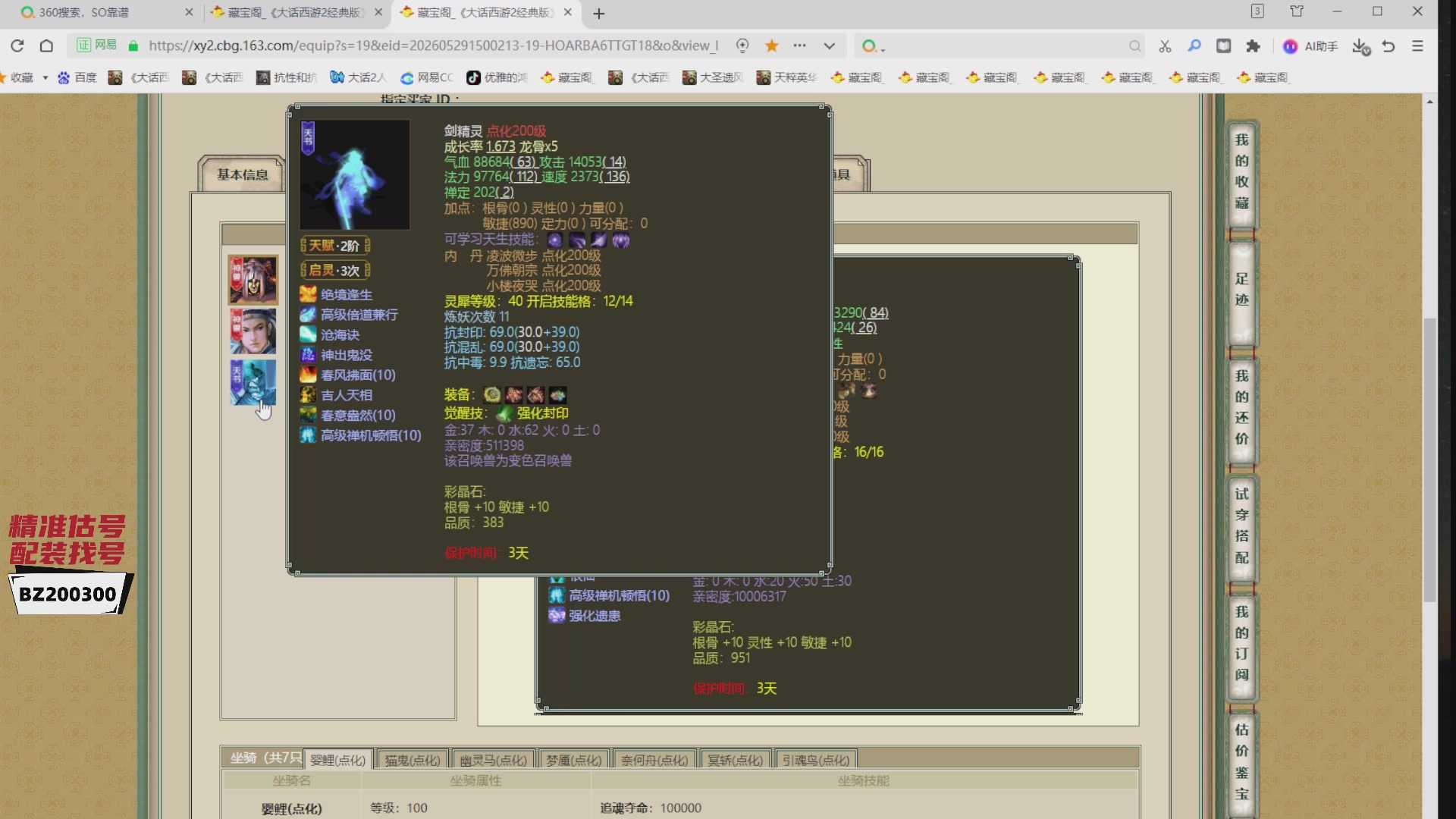This screenshot has width=1456, height=819.
Task: Open the downloads icon
Action: pos(1360,47)
